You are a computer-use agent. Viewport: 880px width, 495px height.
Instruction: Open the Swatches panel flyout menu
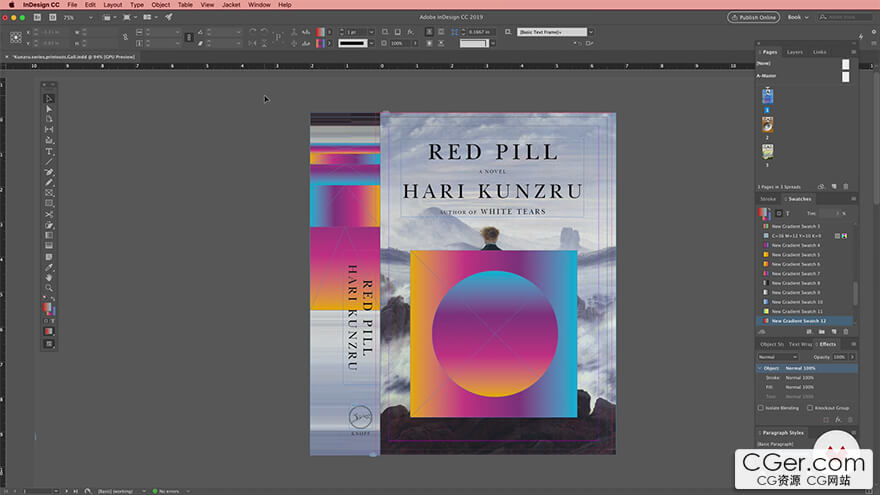pyautogui.click(x=854, y=199)
